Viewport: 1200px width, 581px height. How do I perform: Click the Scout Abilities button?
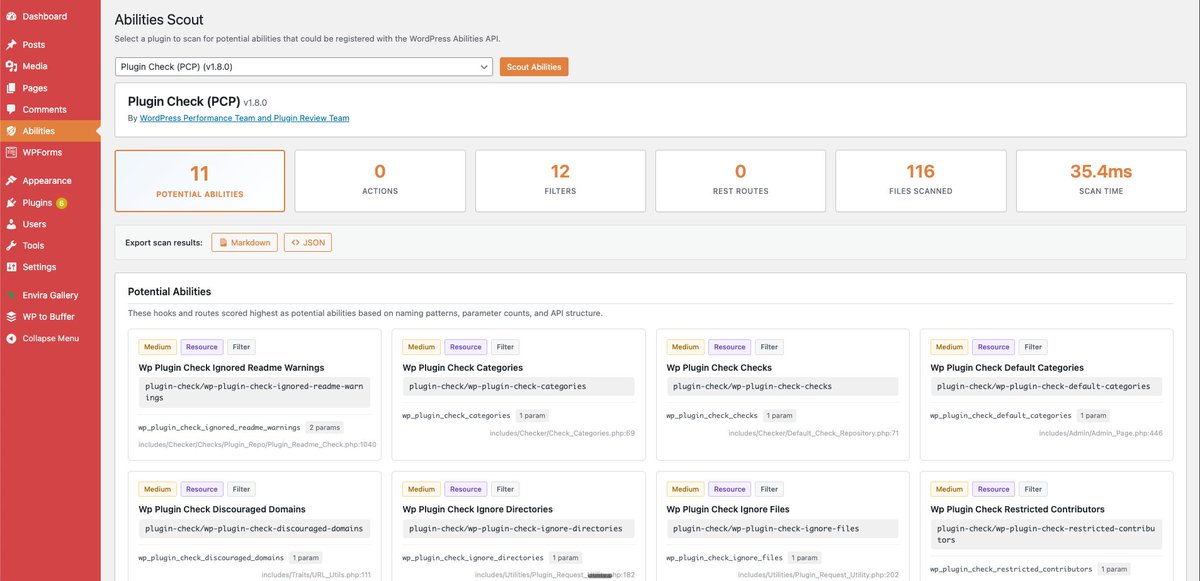point(534,67)
